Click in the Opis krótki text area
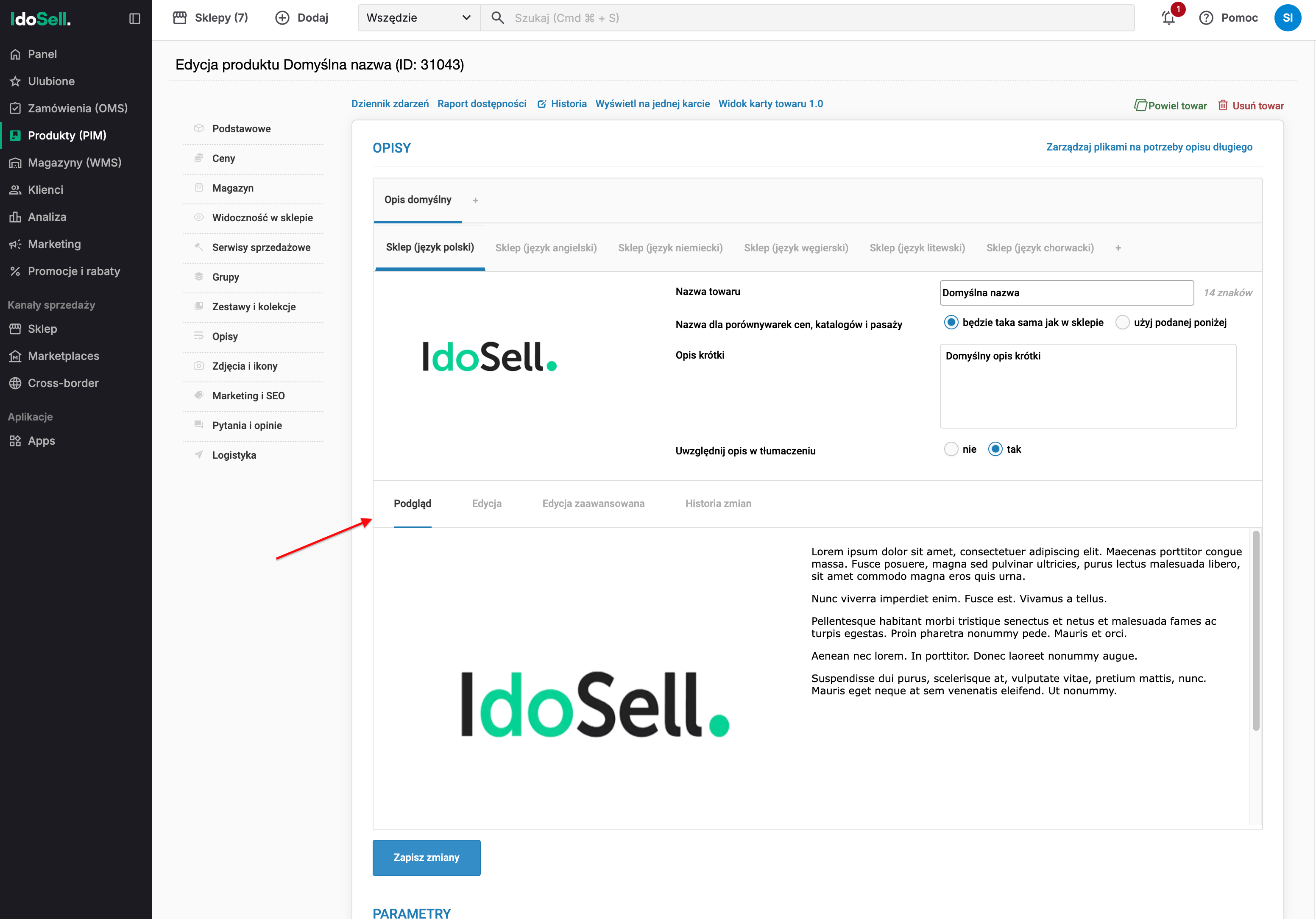 click(x=1088, y=386)
